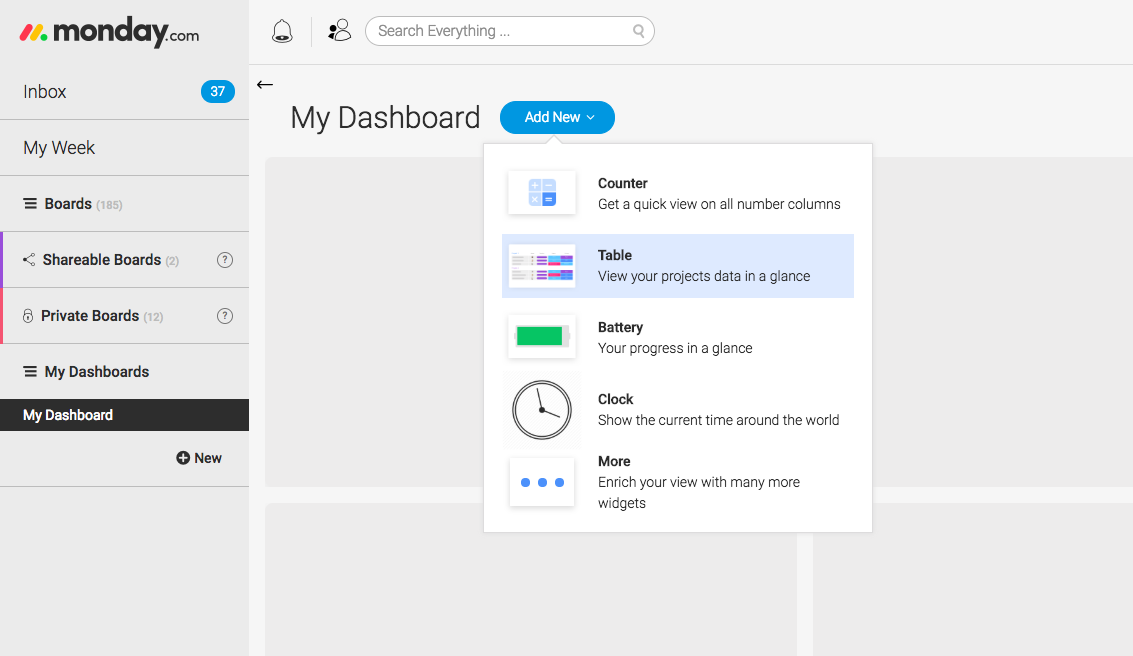Click the 37 inbox count badge
This screenshot has height=656, width=1133.
[217, 91]
